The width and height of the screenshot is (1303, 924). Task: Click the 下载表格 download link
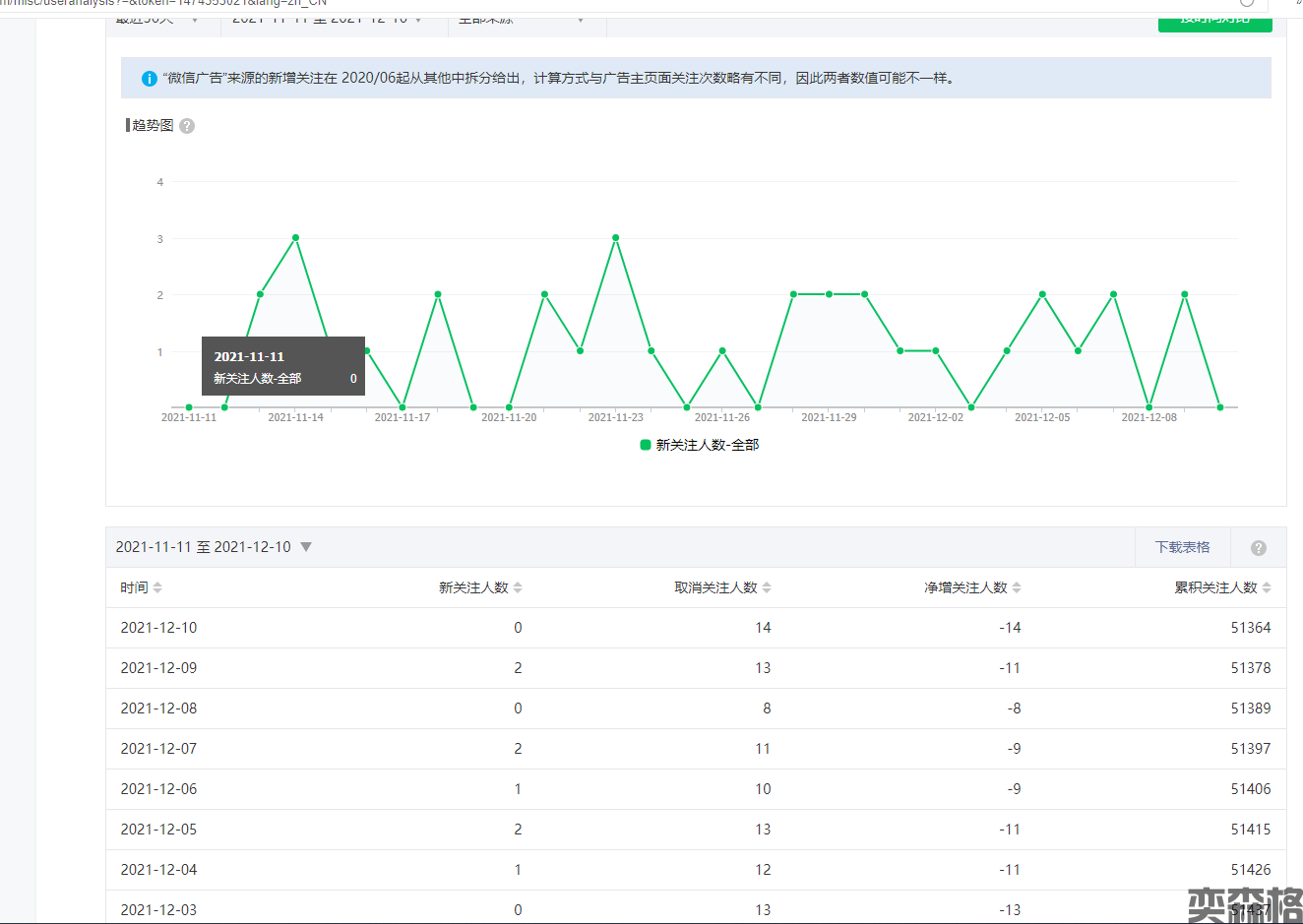coord(1182,547)
